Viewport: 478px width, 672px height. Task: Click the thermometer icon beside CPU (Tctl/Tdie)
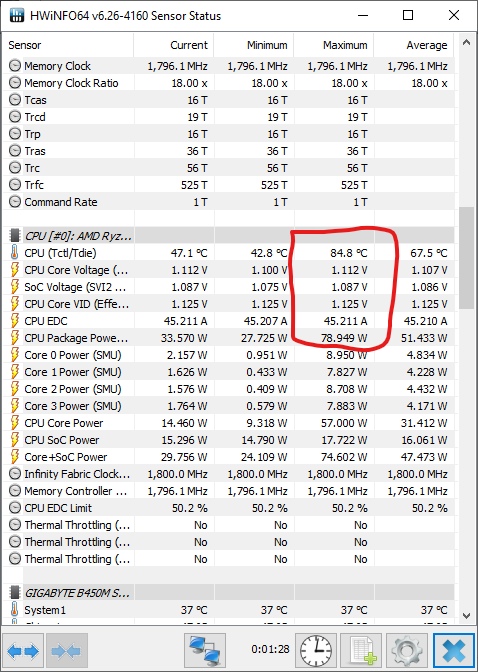coord(15,253)
